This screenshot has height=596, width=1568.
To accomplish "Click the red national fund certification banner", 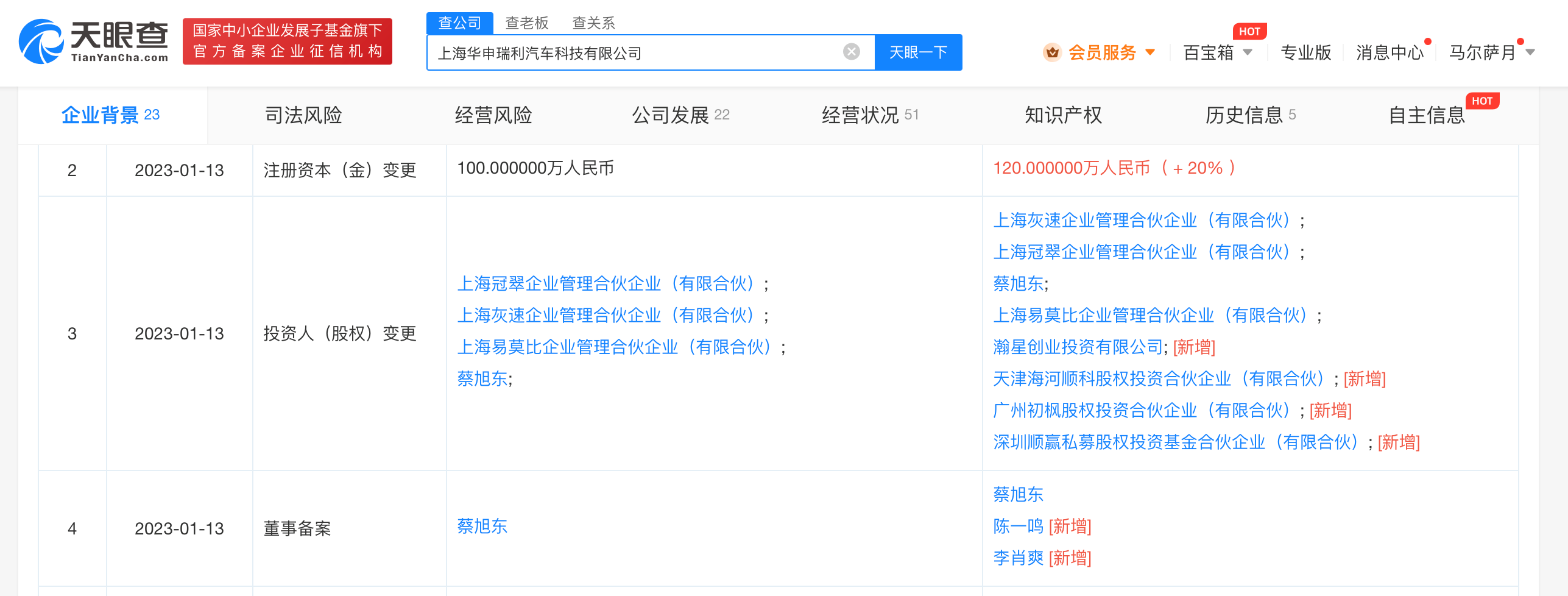I will (x=287, y=41).
